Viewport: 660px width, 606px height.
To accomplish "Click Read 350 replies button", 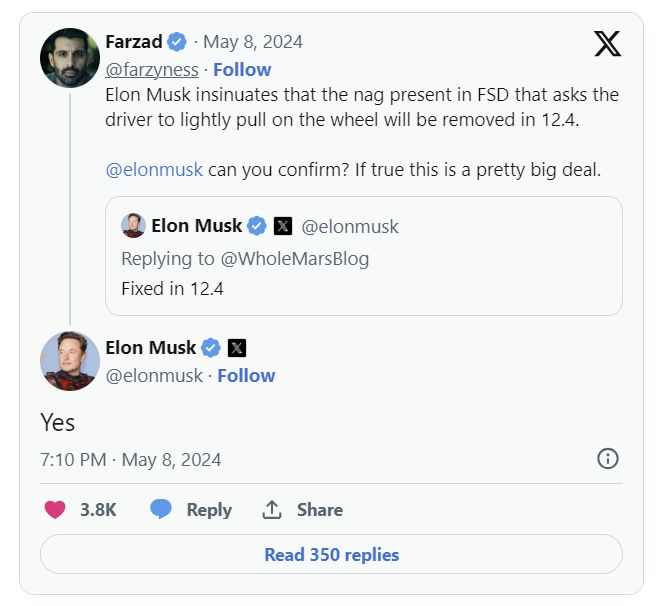I will 331,554.
